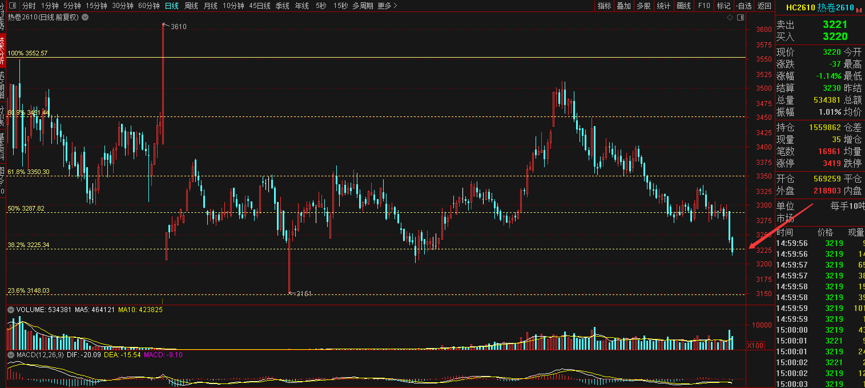
Task: Select the 60分钟 period tab
Action: click(x=149, y=6)
